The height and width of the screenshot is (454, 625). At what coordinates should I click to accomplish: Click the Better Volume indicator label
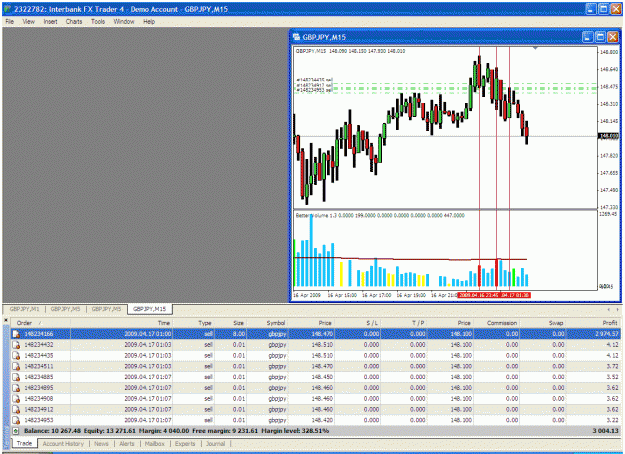tap(380, 216)
